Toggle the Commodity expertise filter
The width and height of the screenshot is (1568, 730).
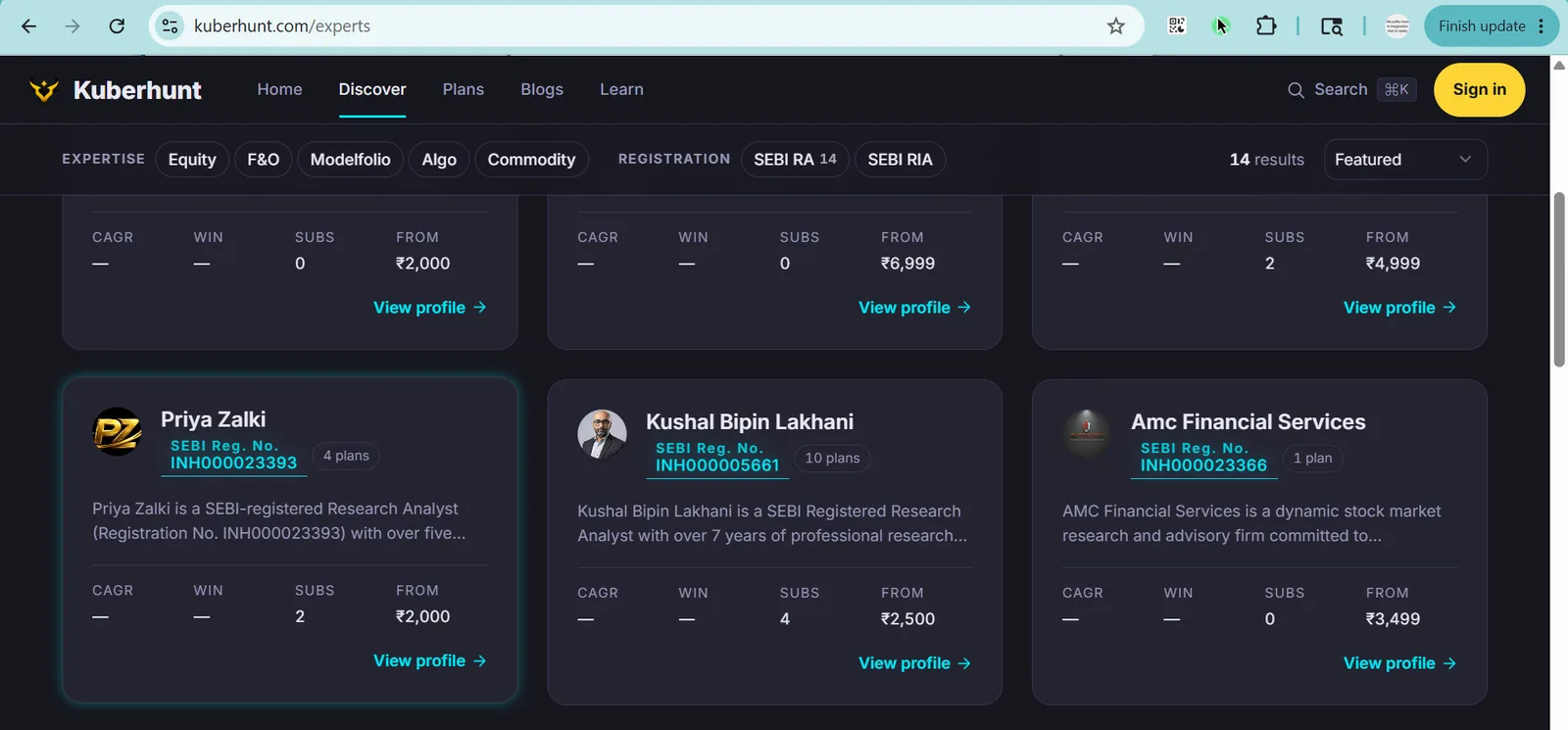pos(531,160)
